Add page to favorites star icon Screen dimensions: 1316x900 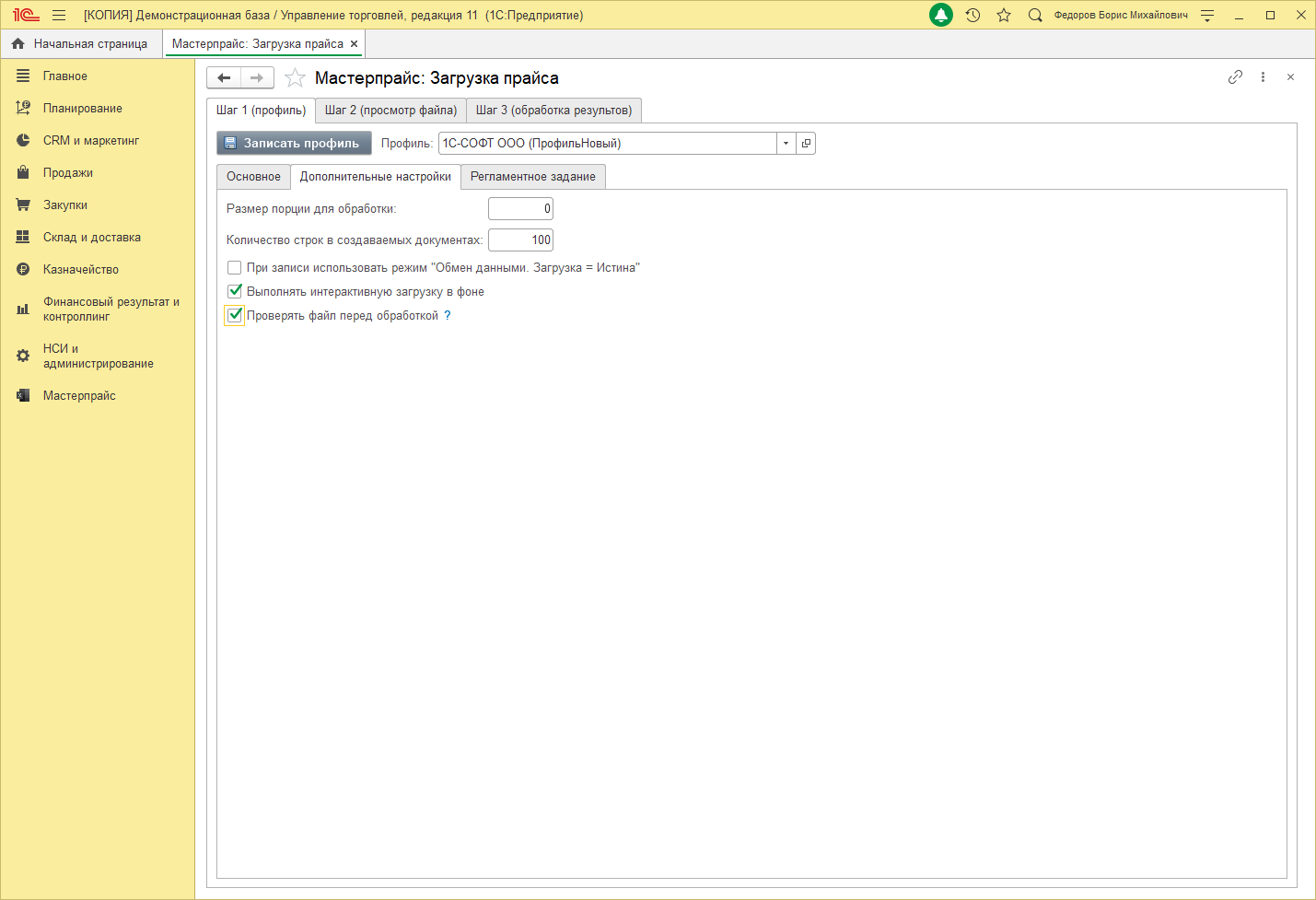click(295, 78)
